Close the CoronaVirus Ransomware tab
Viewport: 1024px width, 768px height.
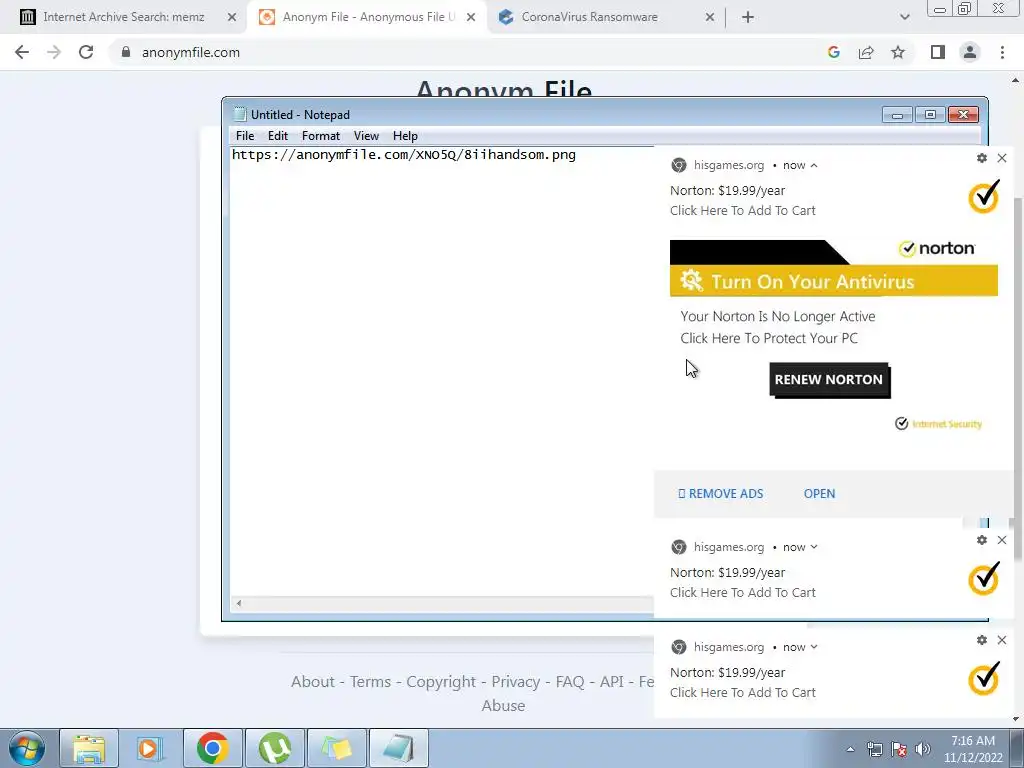[x=710, y=17]
